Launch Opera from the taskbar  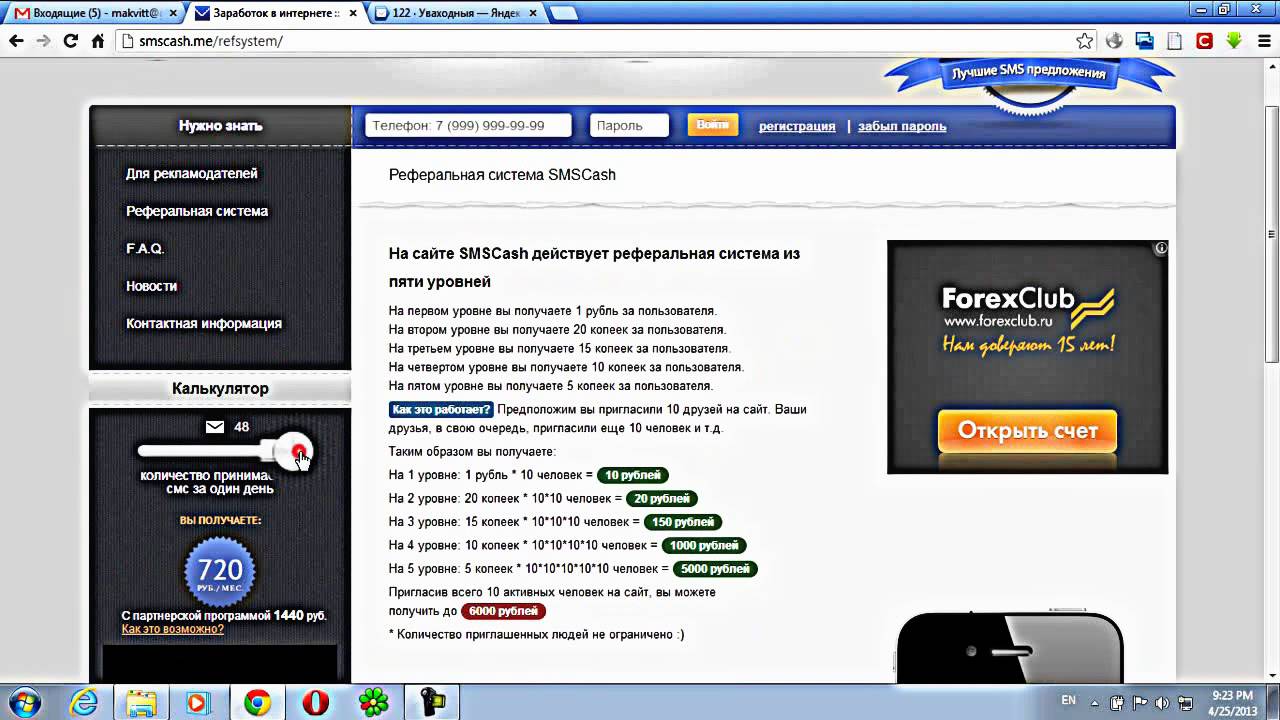(x=315, y=703)
